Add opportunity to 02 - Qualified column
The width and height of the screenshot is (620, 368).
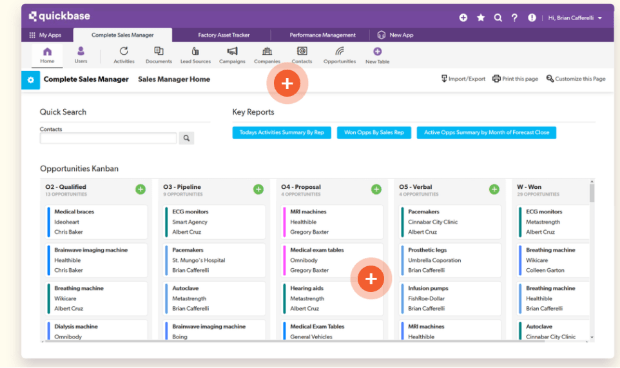(140, 189)
